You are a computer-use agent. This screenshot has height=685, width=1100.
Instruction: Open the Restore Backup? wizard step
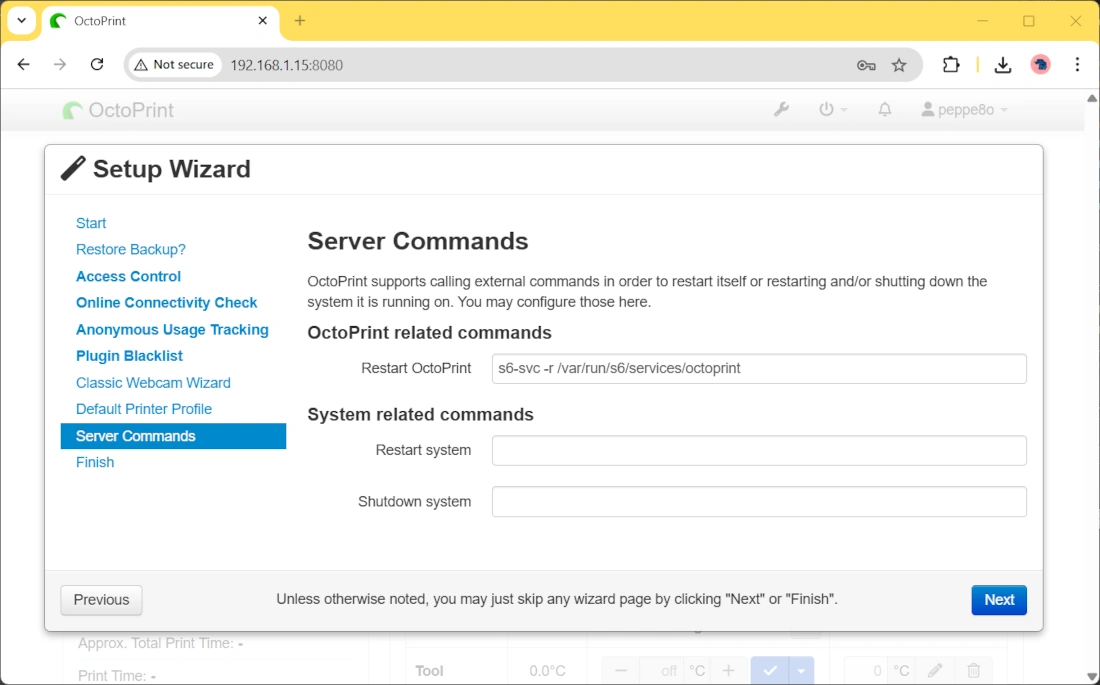tap(130, 249)
